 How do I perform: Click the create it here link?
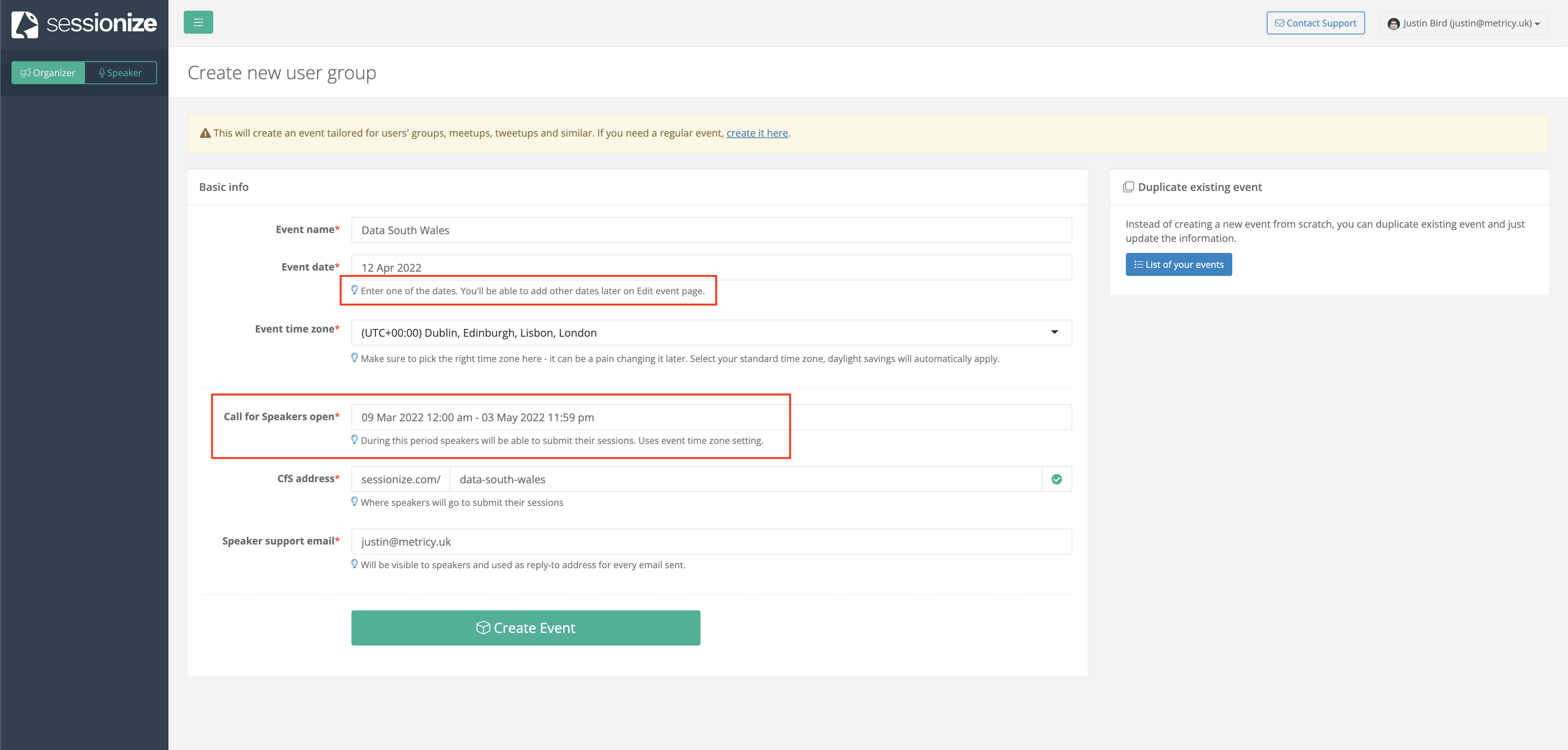pyautogui.click(x=756, y=133)
